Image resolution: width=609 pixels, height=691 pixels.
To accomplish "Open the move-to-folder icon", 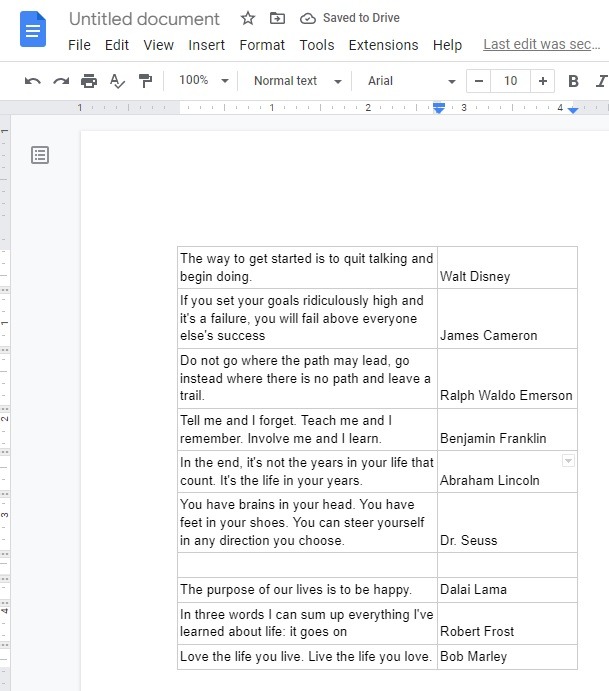I will (277, 18).
